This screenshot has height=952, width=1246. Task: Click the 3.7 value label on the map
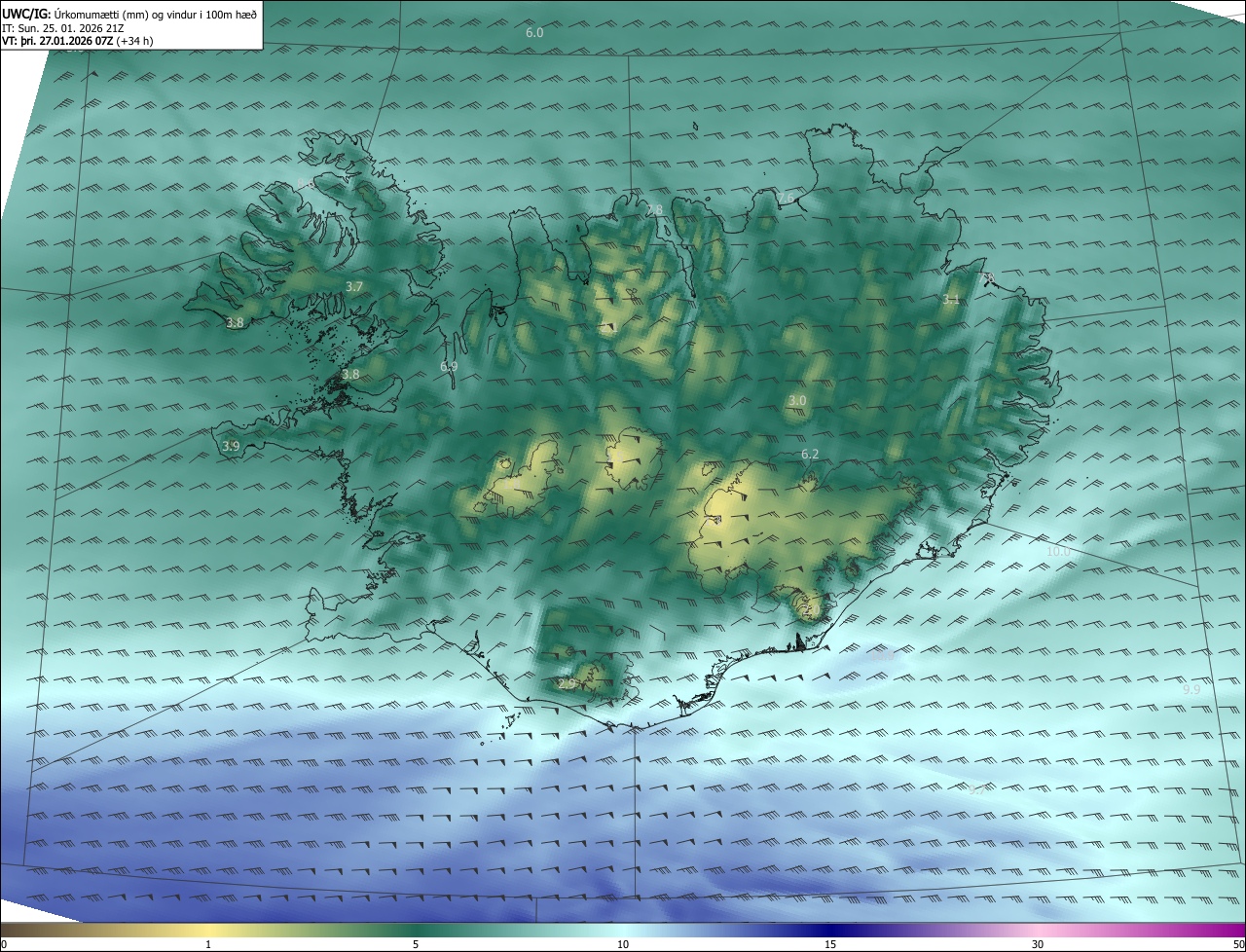point(354,286)
